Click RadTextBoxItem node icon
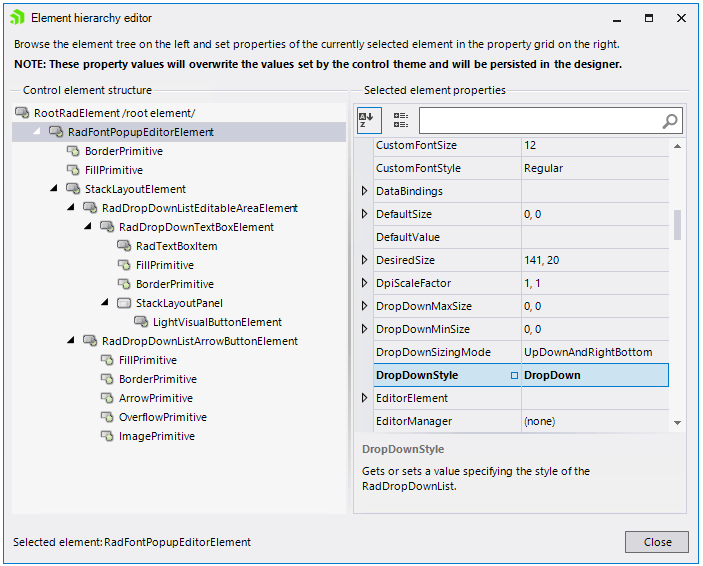 [124, 246]
